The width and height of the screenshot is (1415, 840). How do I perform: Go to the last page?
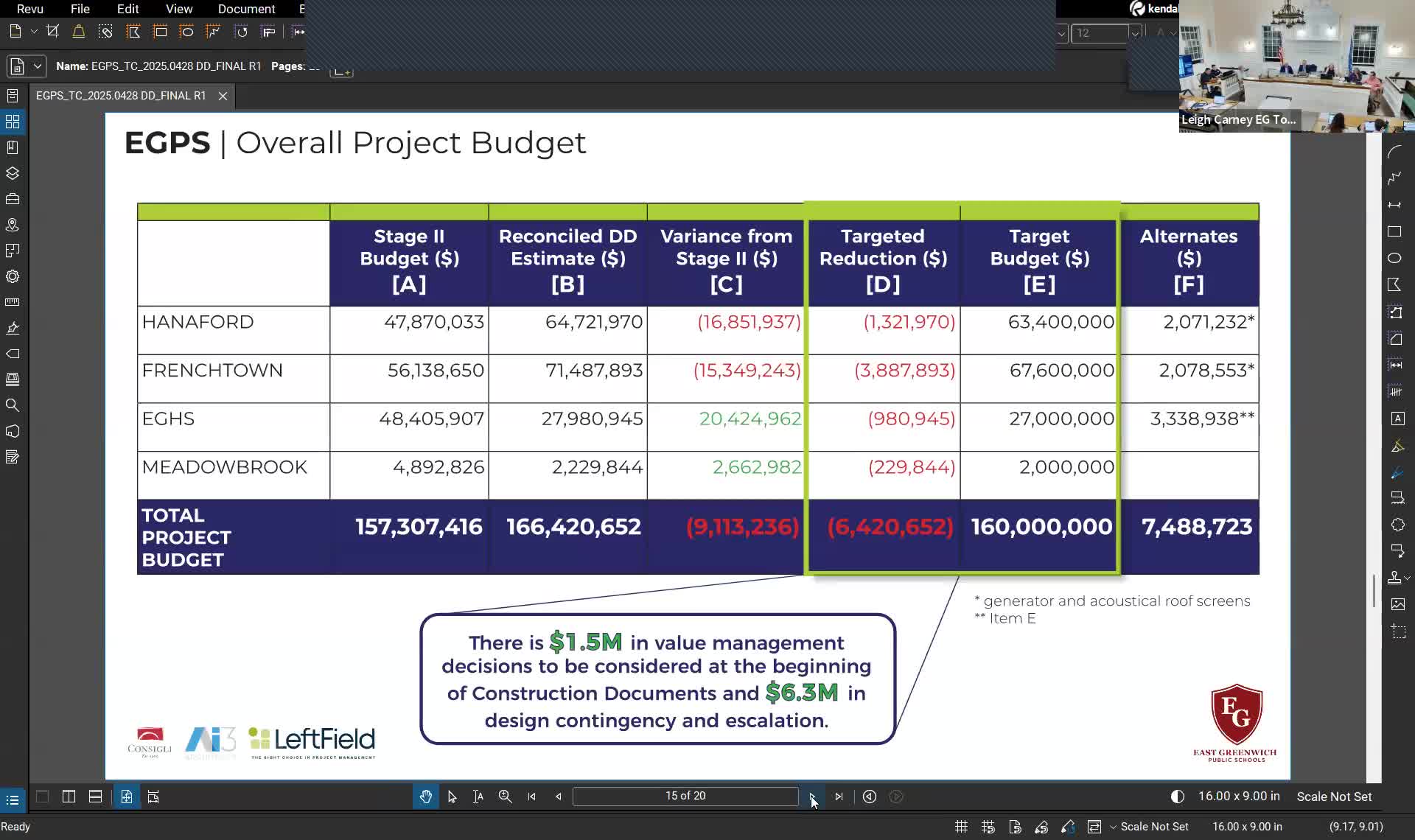(x=839, y=797)
